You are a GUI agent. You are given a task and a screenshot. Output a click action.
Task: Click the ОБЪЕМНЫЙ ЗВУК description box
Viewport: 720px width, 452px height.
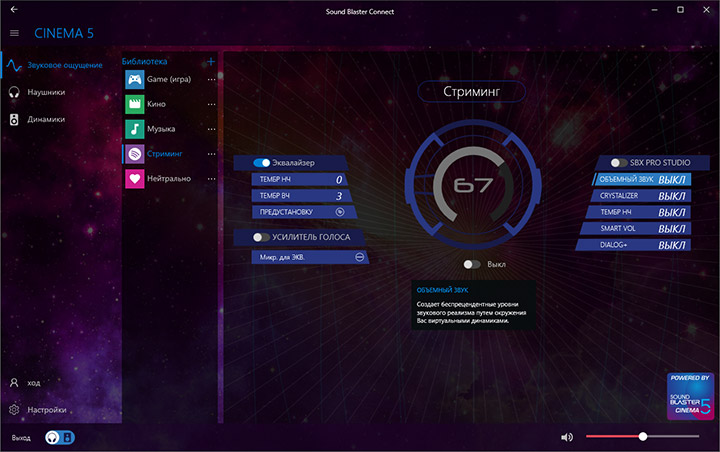(x=473, y=305)
